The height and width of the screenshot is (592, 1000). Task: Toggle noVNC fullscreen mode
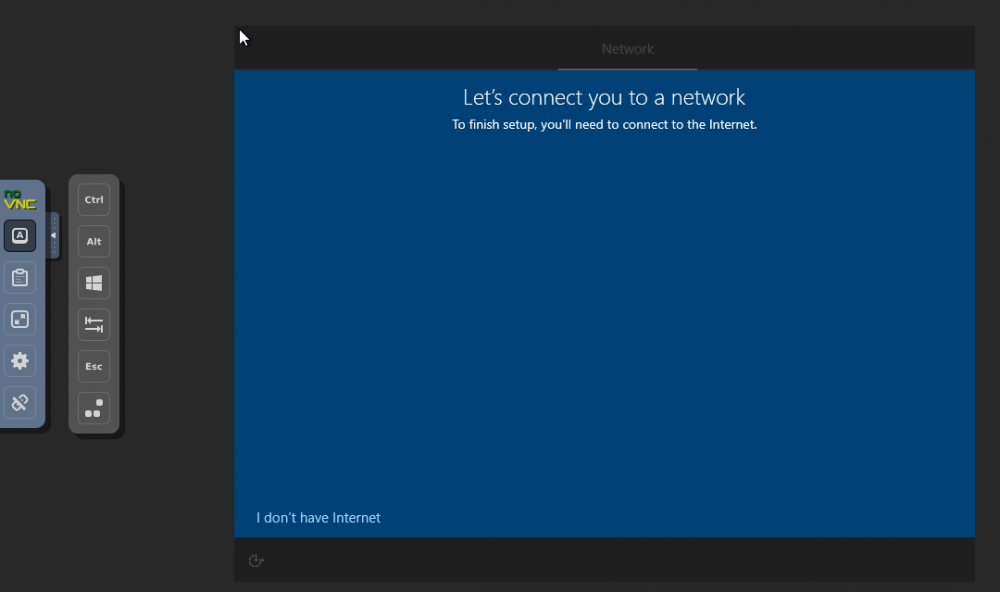click(20, 319)
